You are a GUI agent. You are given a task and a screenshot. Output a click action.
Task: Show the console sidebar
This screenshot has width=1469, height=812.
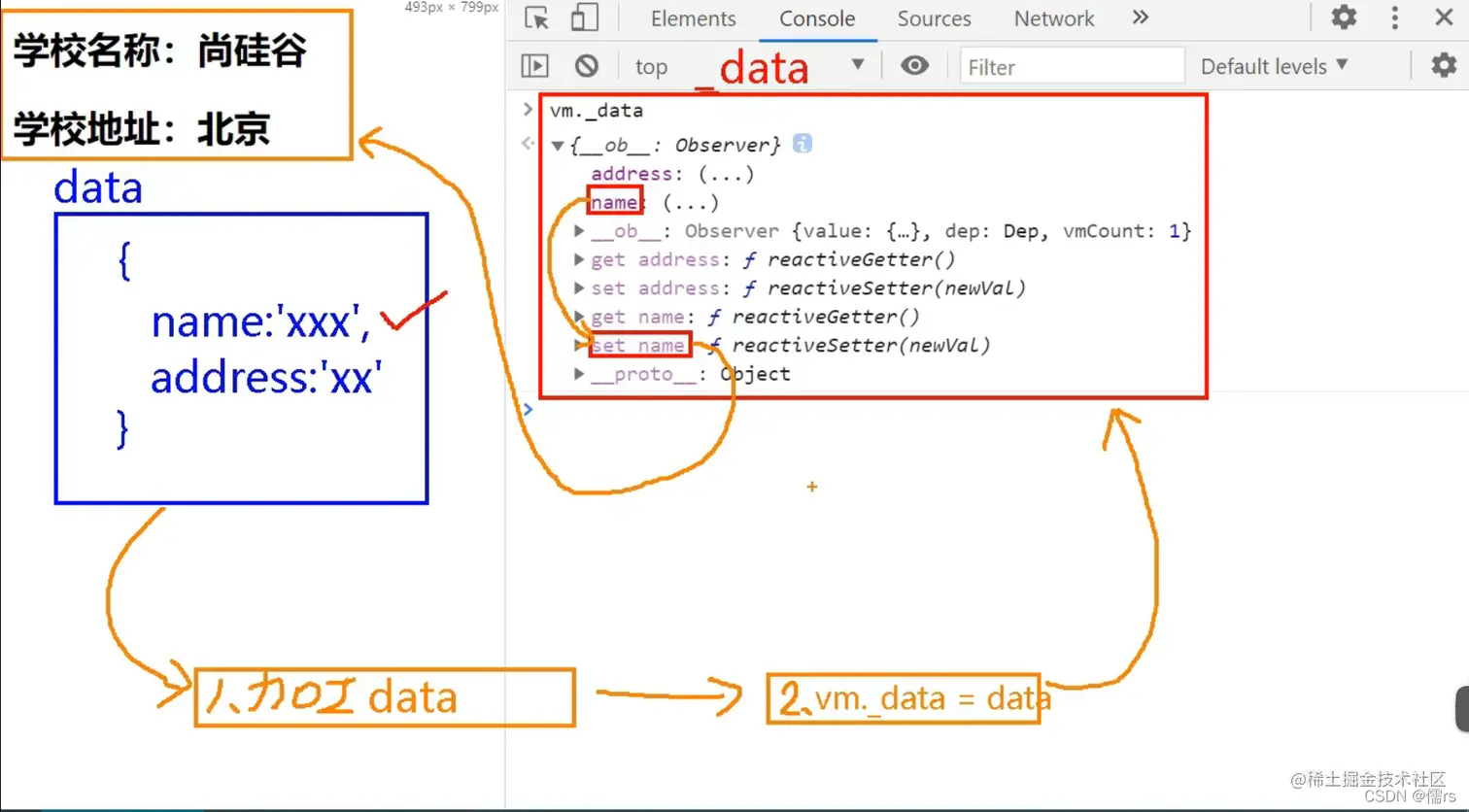point(535,65)
